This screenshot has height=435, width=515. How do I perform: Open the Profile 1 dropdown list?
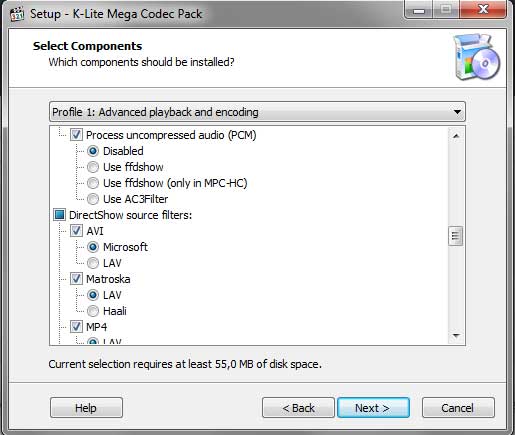tap(257, 112)
